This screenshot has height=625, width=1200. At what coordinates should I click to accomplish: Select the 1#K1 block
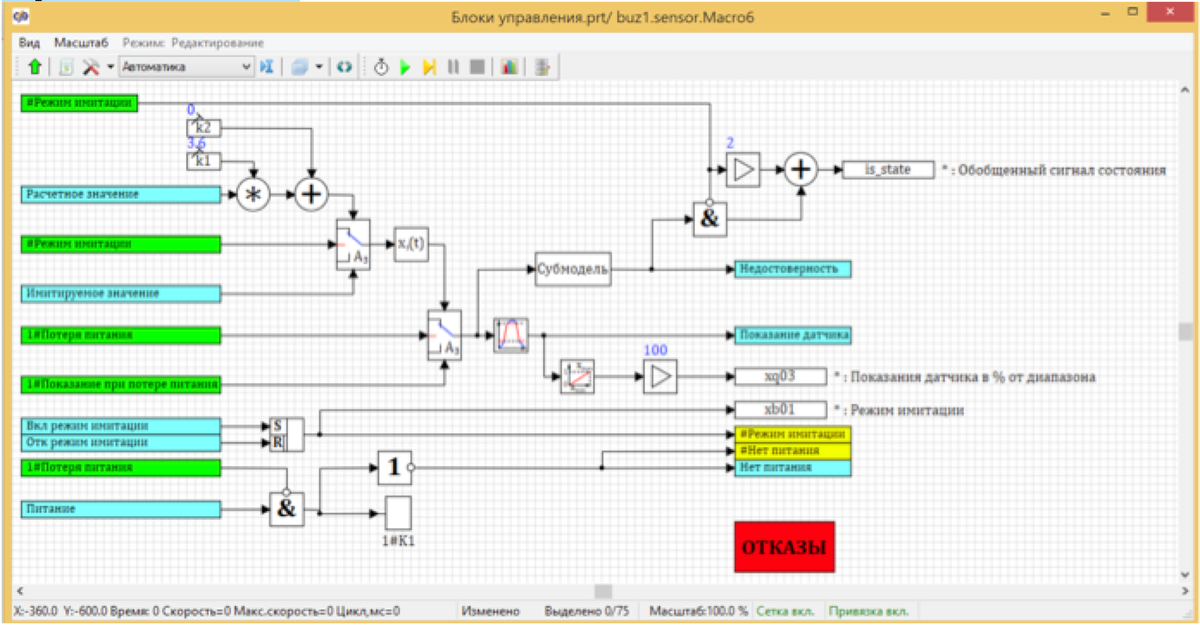pyautogui.click(x=399, y=511)
